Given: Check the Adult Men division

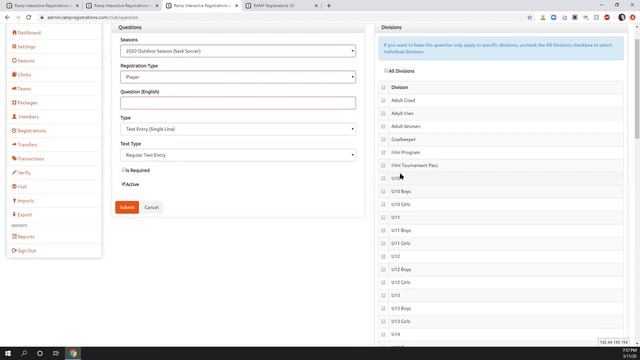Looking at the screenshot, I should 383,113.
